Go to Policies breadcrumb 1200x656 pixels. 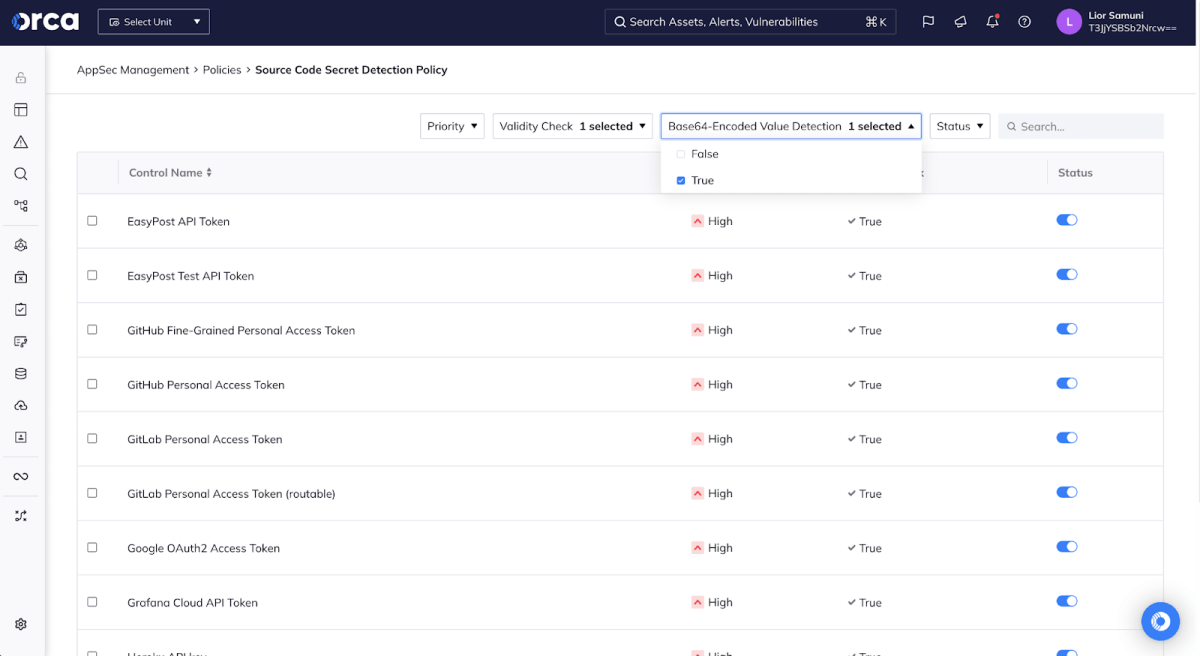[222, 70]
